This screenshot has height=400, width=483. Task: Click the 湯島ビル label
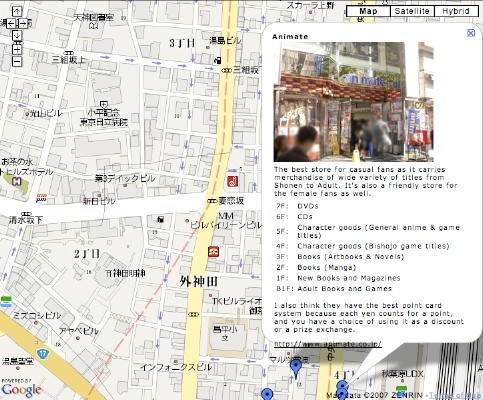tap(225, 41)
